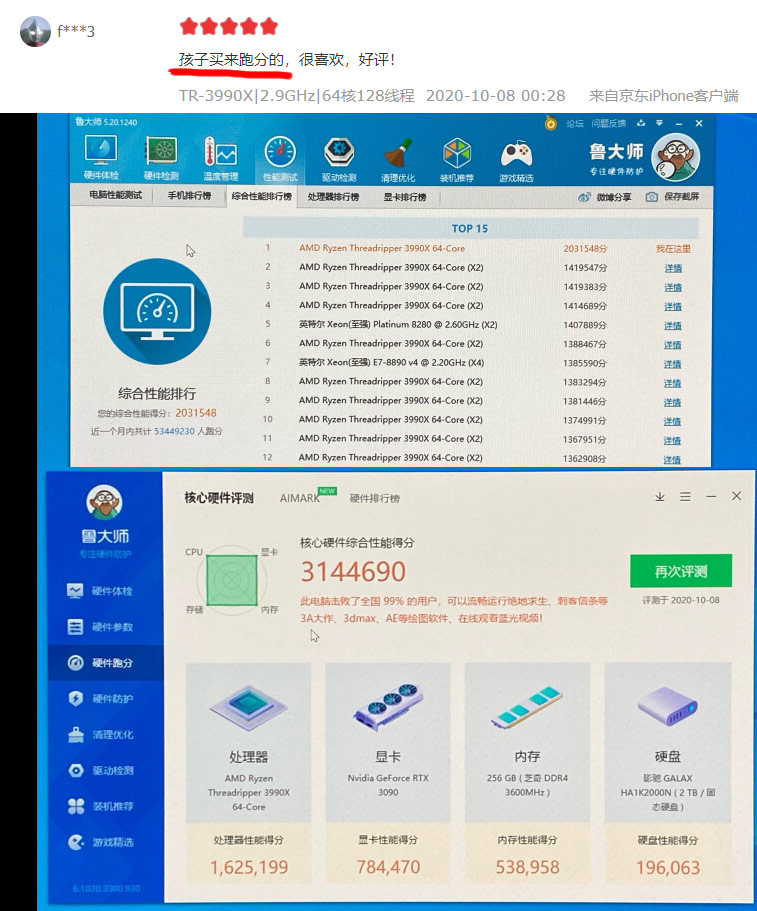Click disk score 196,063
Image resolution: width=757 pixels, height=911 pixels.
pos(668,868)
